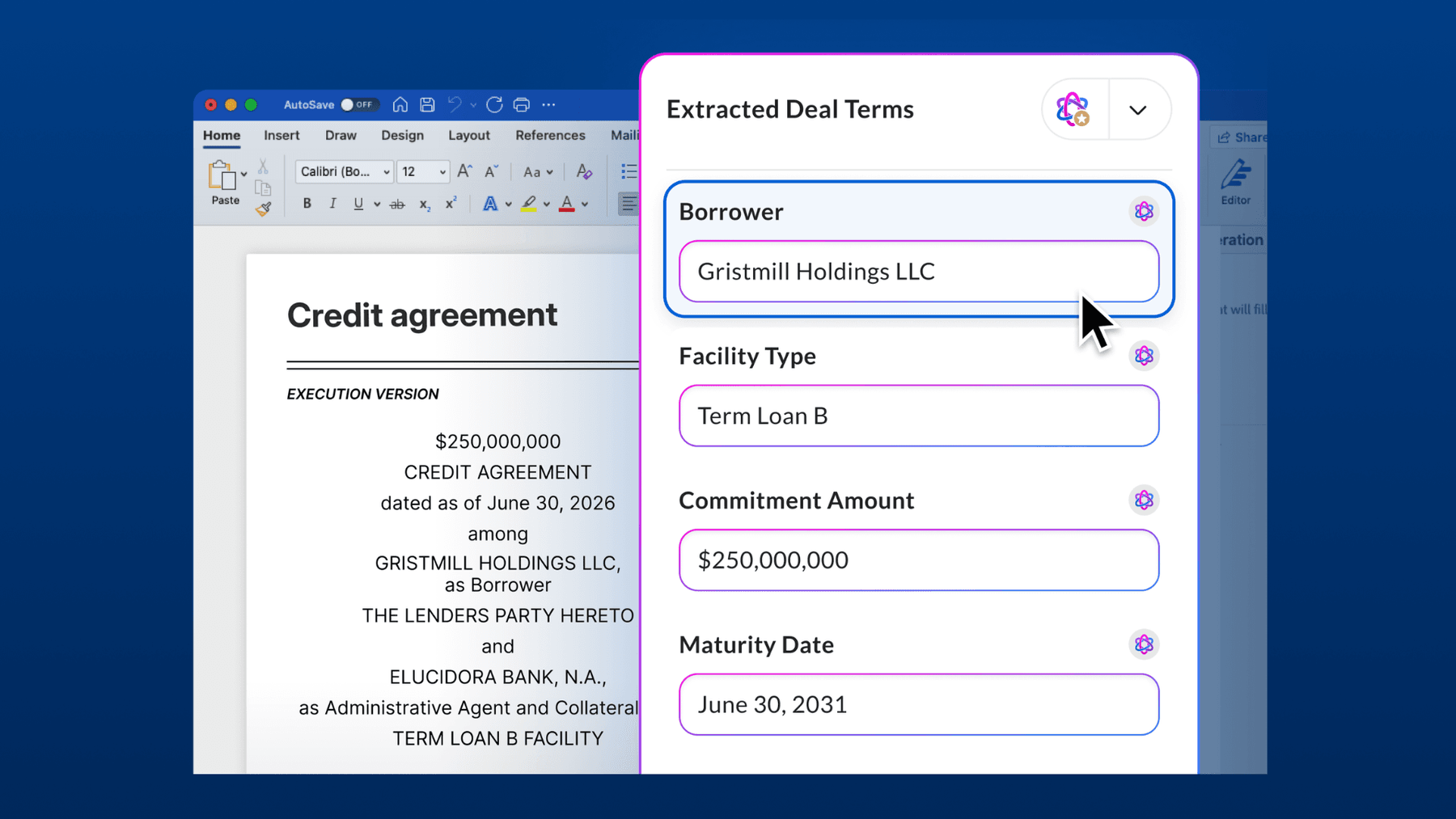Image resolution: width=1456 pixels, height=819 pixels.
Task: Click the Credit agreement document heading
Action: click(x=422, y=315)
